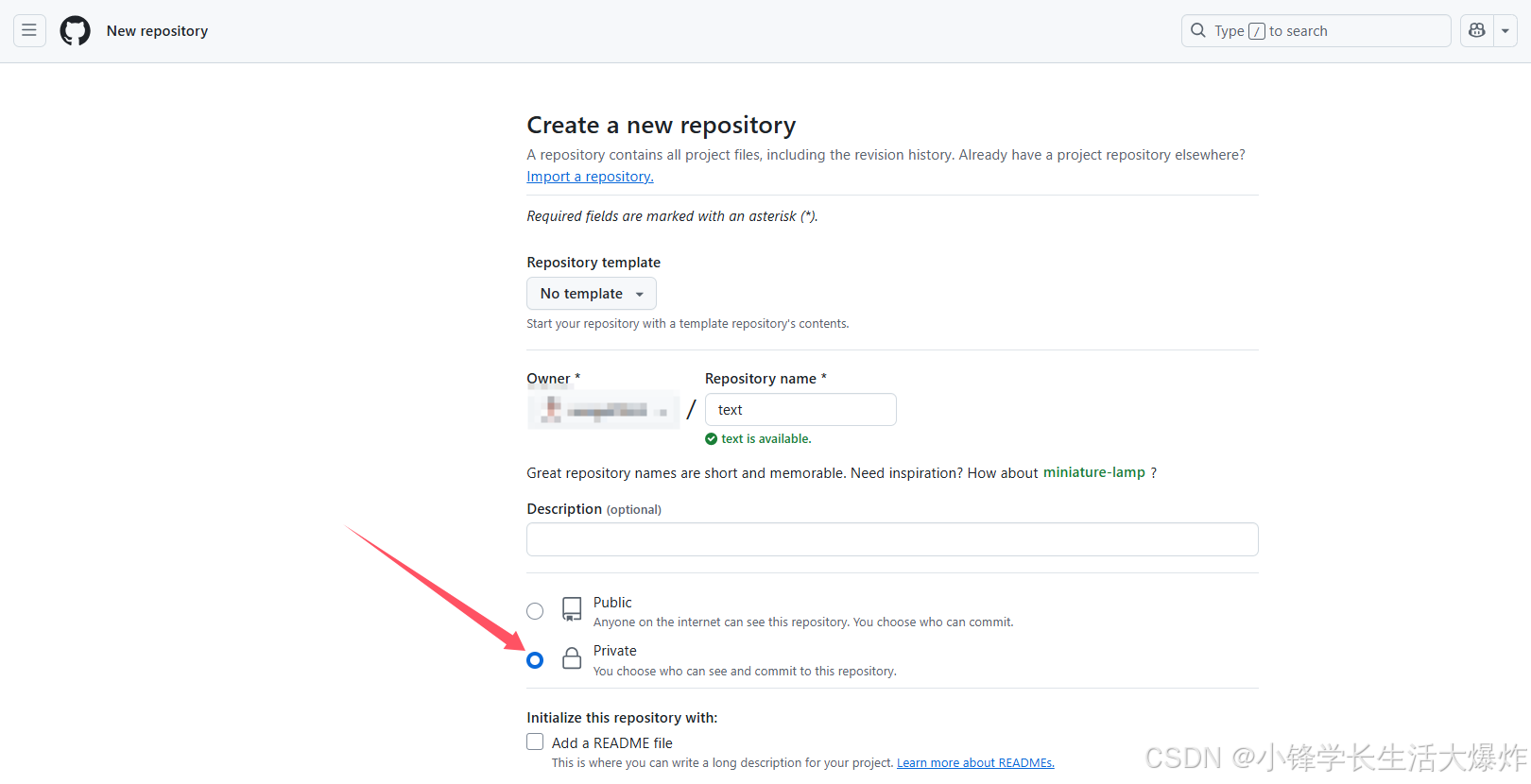Click the Repository name input field
Screen dimensions: 1531x784
(x=800, y=410)
